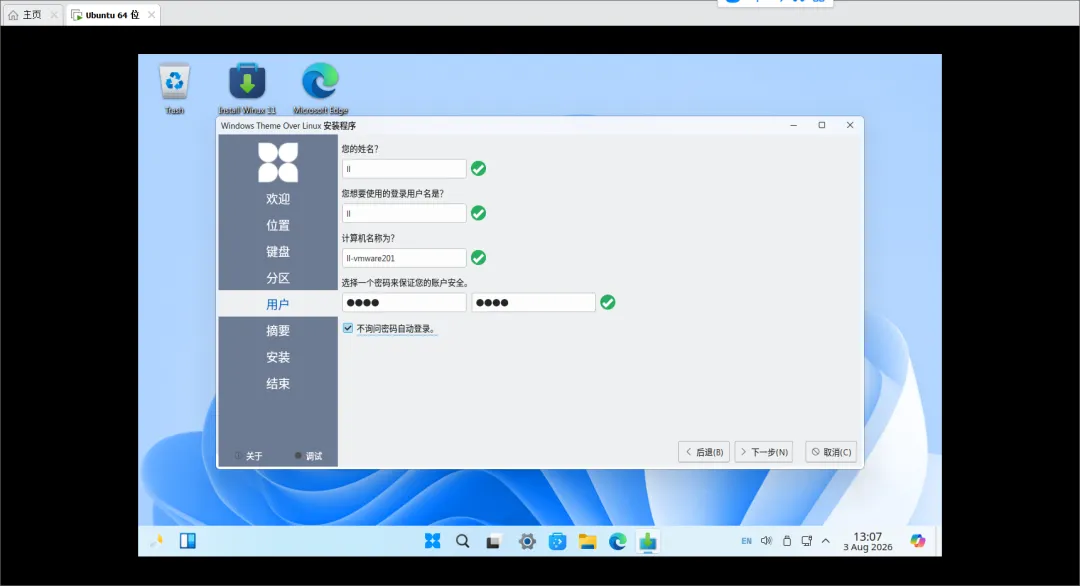Click the weather icon at taskbar left
Screen dimensions: 1080x586
point(157,541)
